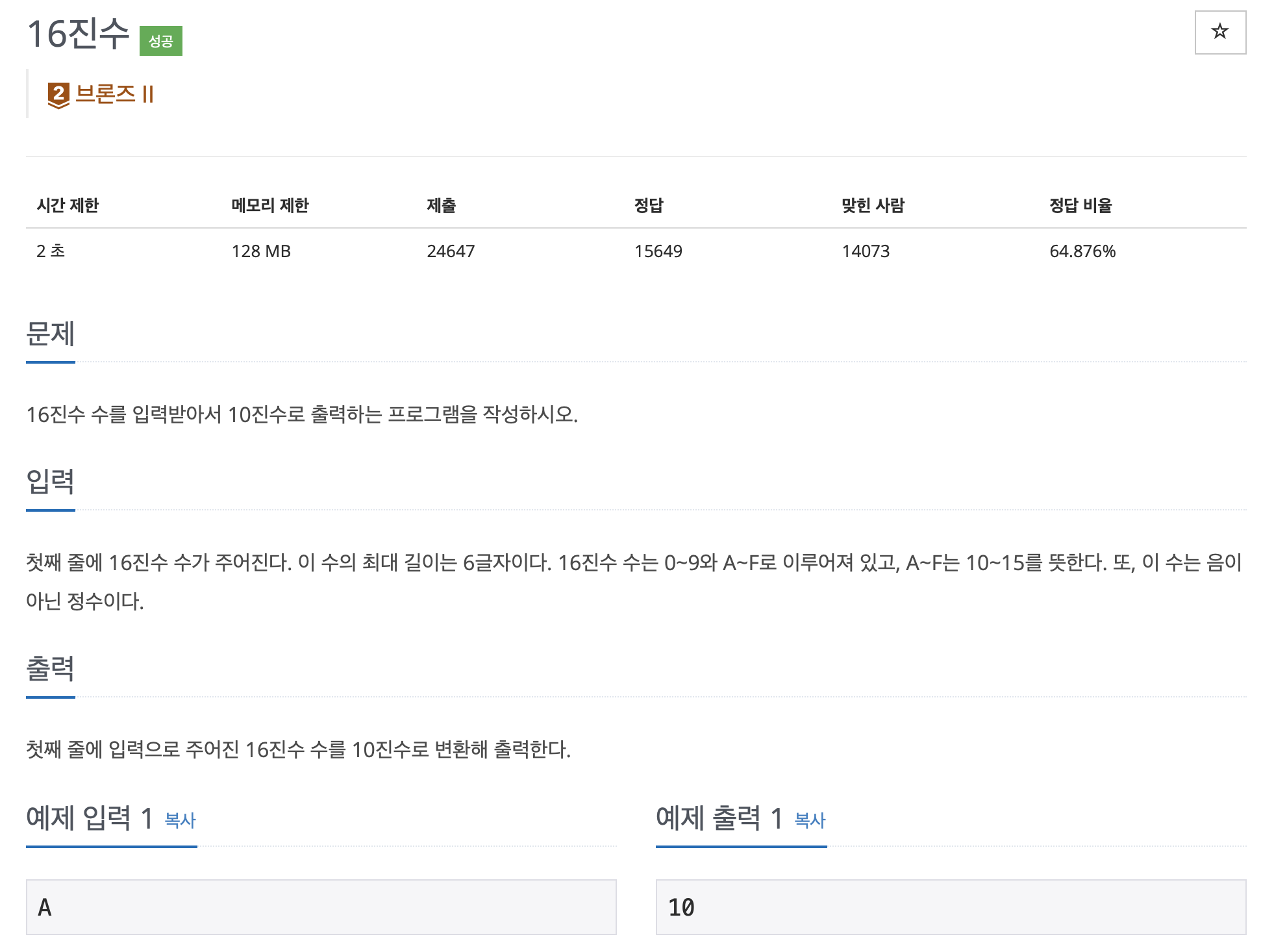Click the 출력 section heading
Image resolution: width=1274 pixels, height=952 pixels.
pyautogui.click(x=50, y=669)
